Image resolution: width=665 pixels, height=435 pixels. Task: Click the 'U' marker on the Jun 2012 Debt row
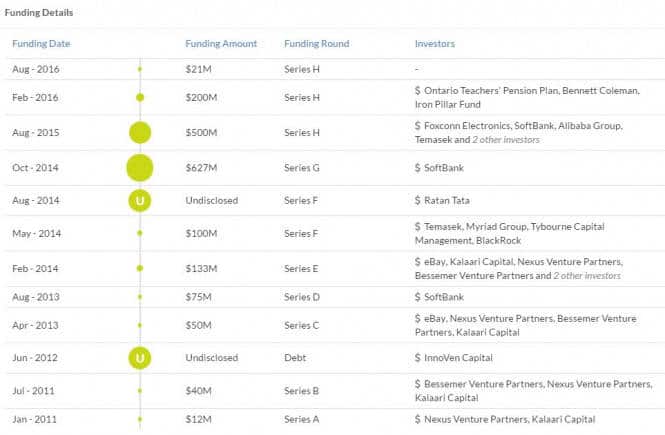click(x=140, y=356)
